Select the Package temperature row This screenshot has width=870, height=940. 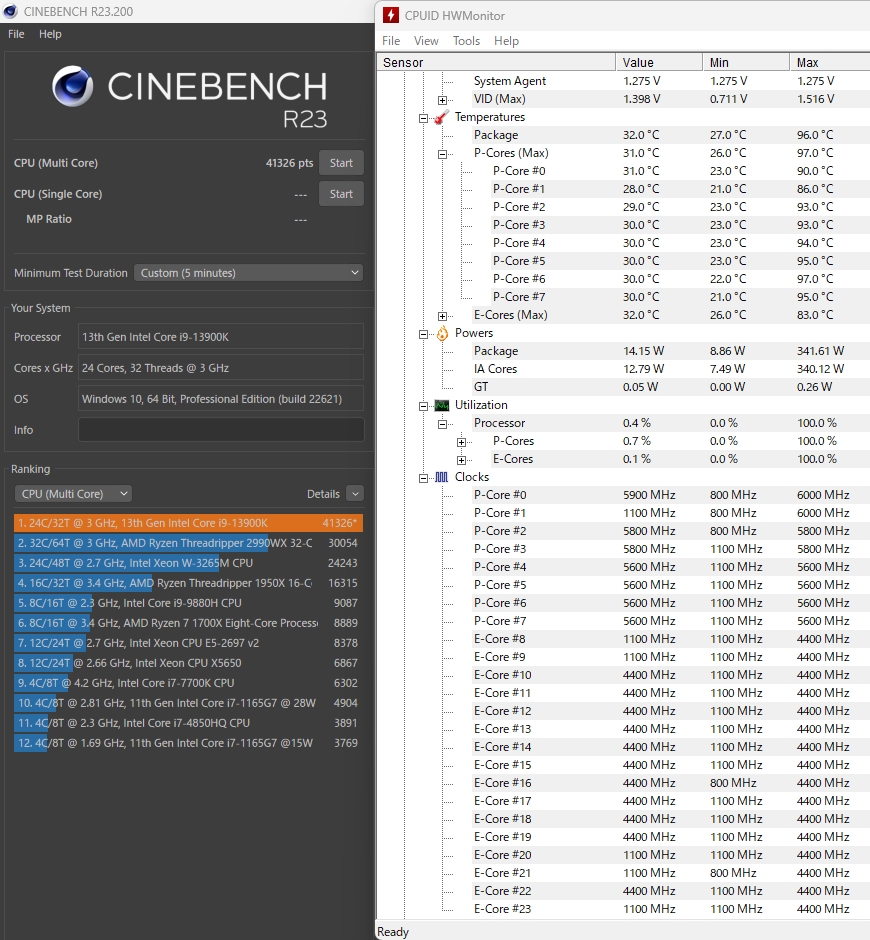pyautogui.click(x=670, y=135)
